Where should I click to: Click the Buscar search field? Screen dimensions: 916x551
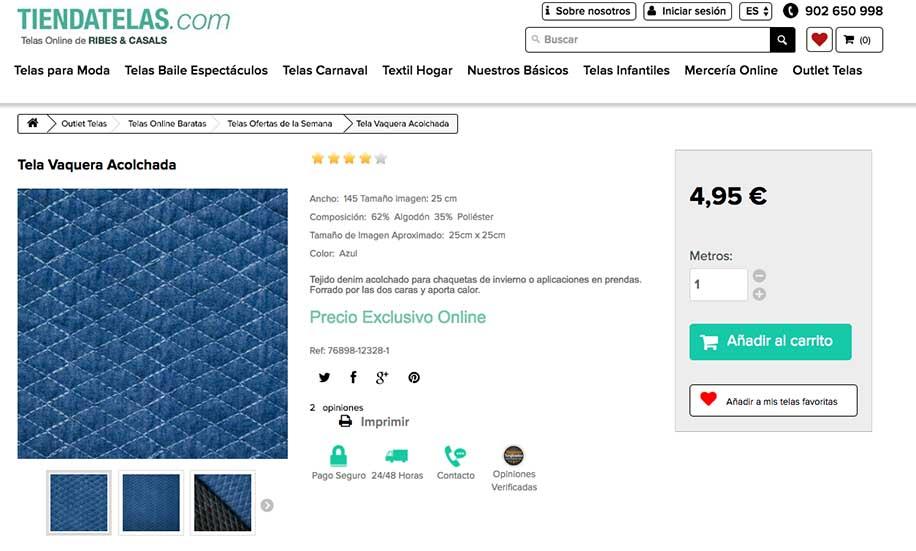647,40
